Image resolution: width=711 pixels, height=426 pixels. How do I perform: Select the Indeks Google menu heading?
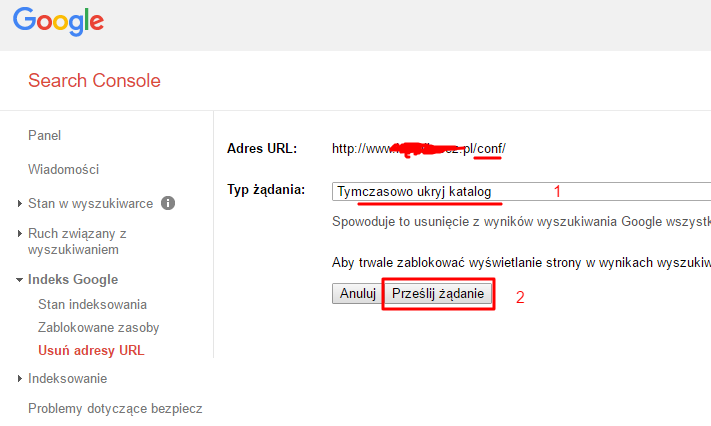[73, 279]
